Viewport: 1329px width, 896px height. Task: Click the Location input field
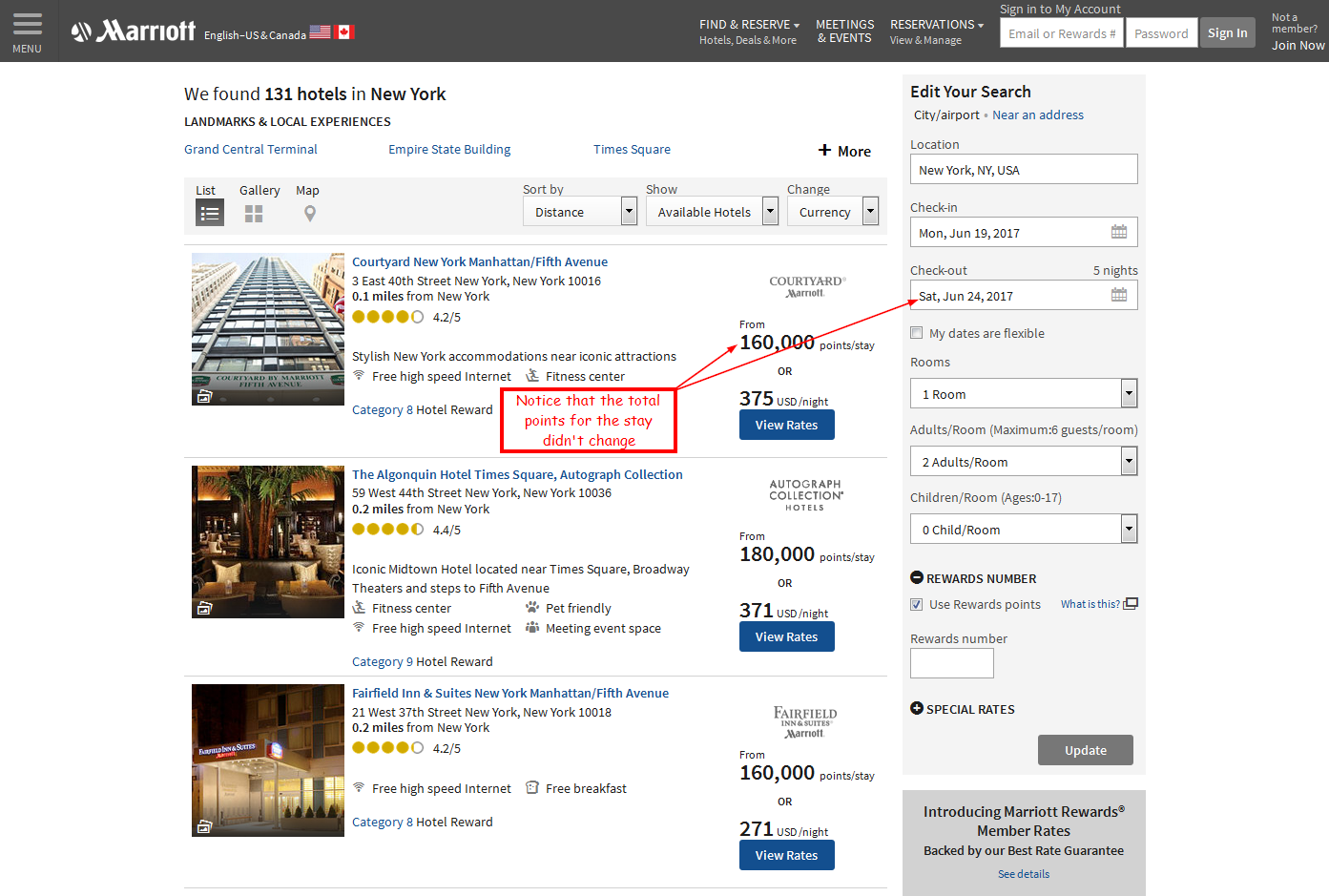(1024, 169)
